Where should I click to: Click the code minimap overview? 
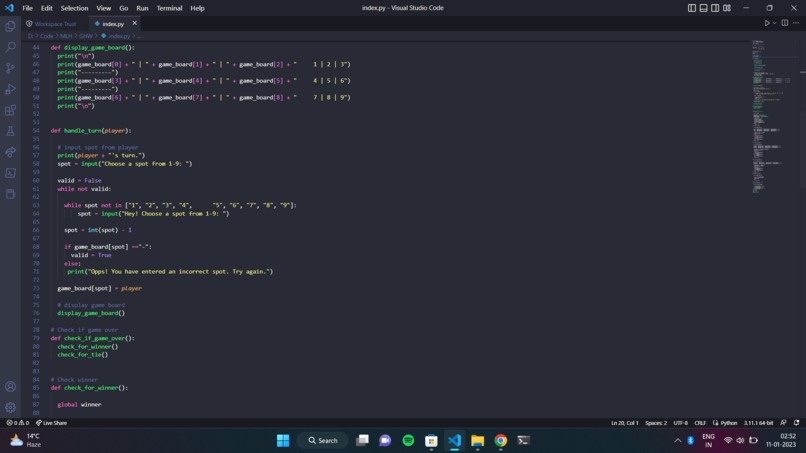click(x=773, y=116)
